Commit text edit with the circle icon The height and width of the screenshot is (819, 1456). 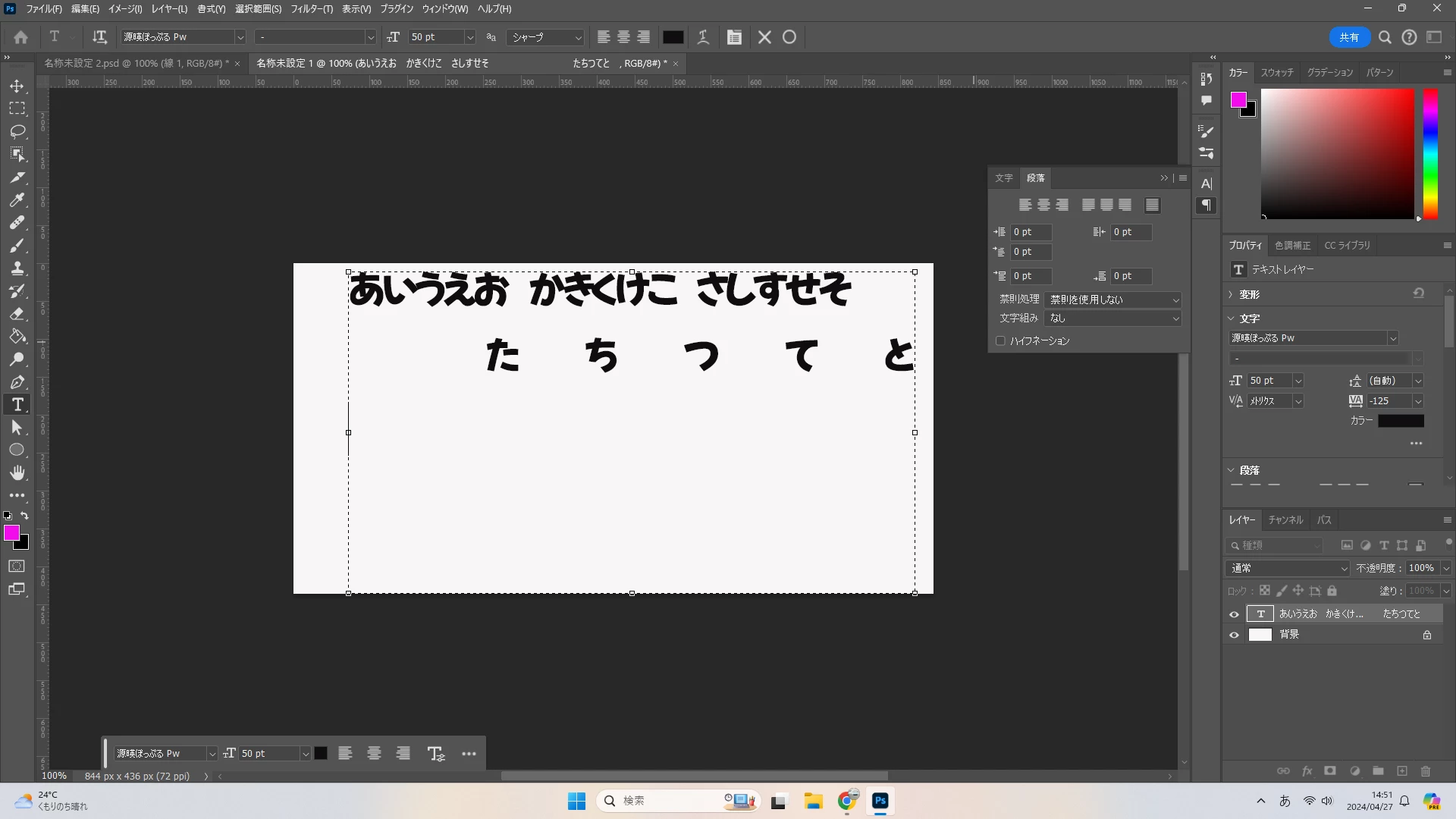pyautogui.click(x=789, y=37)
